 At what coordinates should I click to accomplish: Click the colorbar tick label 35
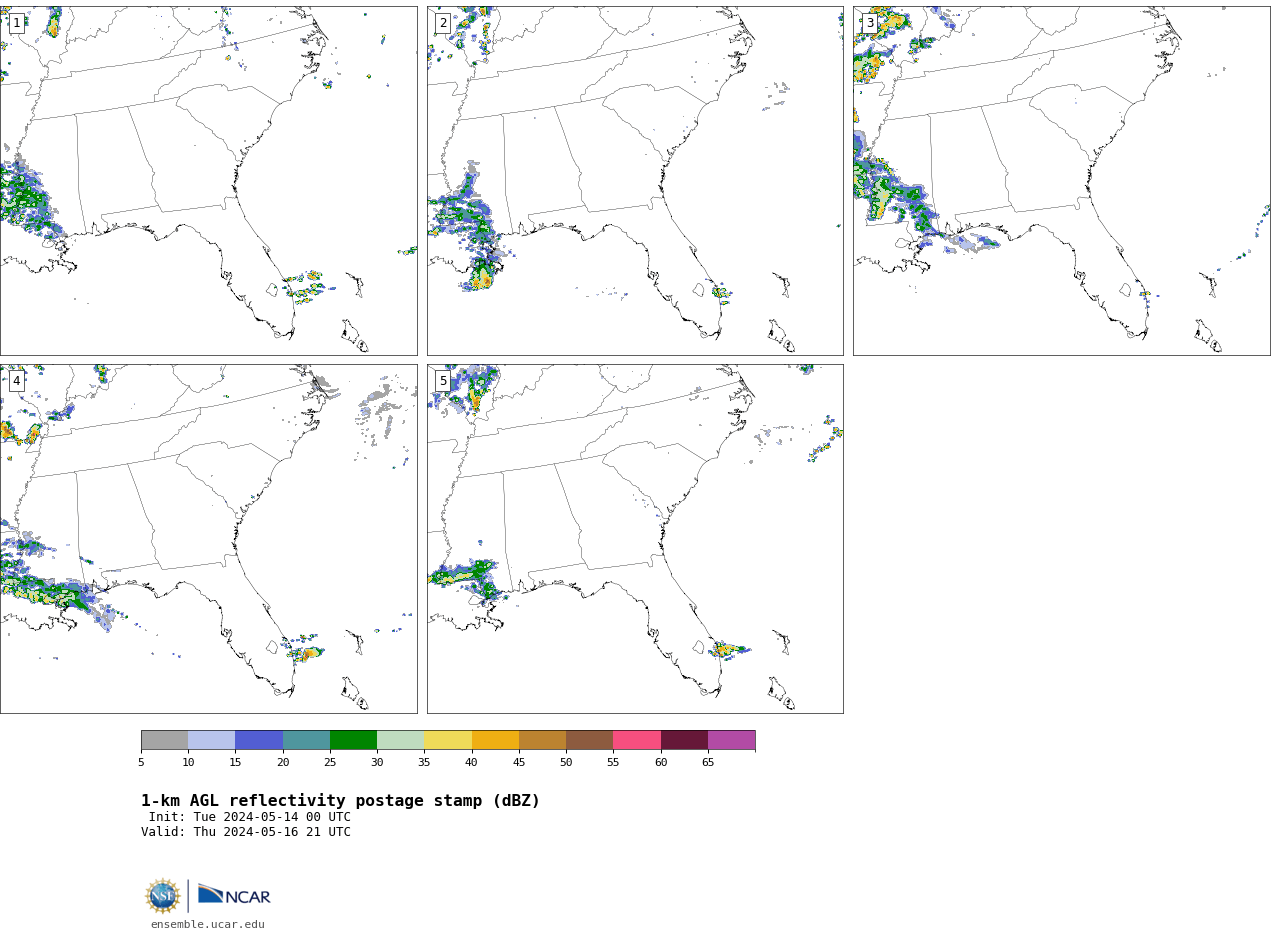click(424, 763)
